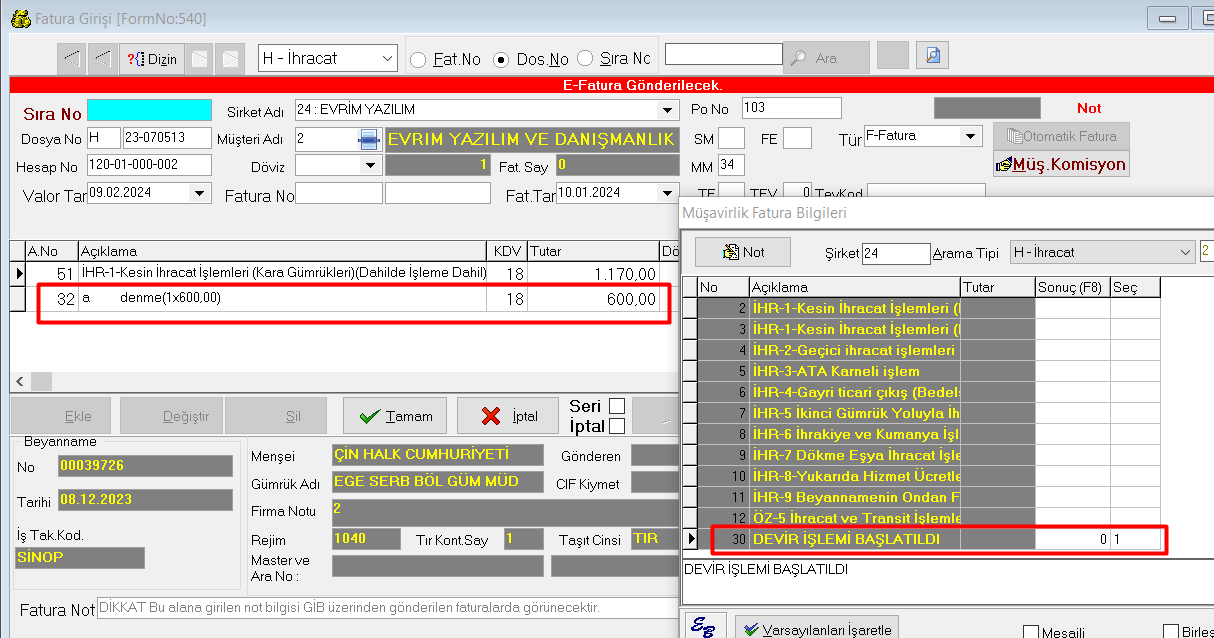This screenshot has height=638, width=1214.
Task: Select the Sıra No radio button
Action: (586, 59)
